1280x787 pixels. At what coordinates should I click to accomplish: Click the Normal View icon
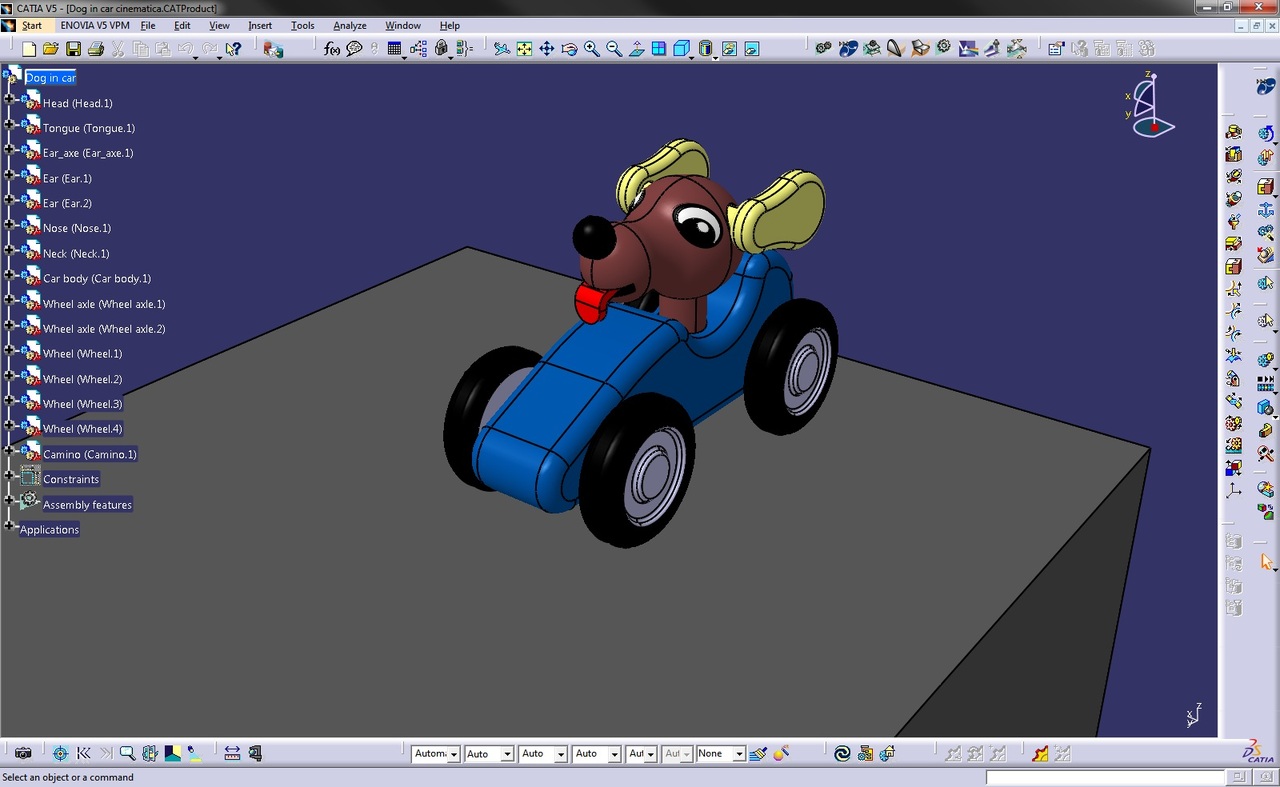(x=636, y=48)
